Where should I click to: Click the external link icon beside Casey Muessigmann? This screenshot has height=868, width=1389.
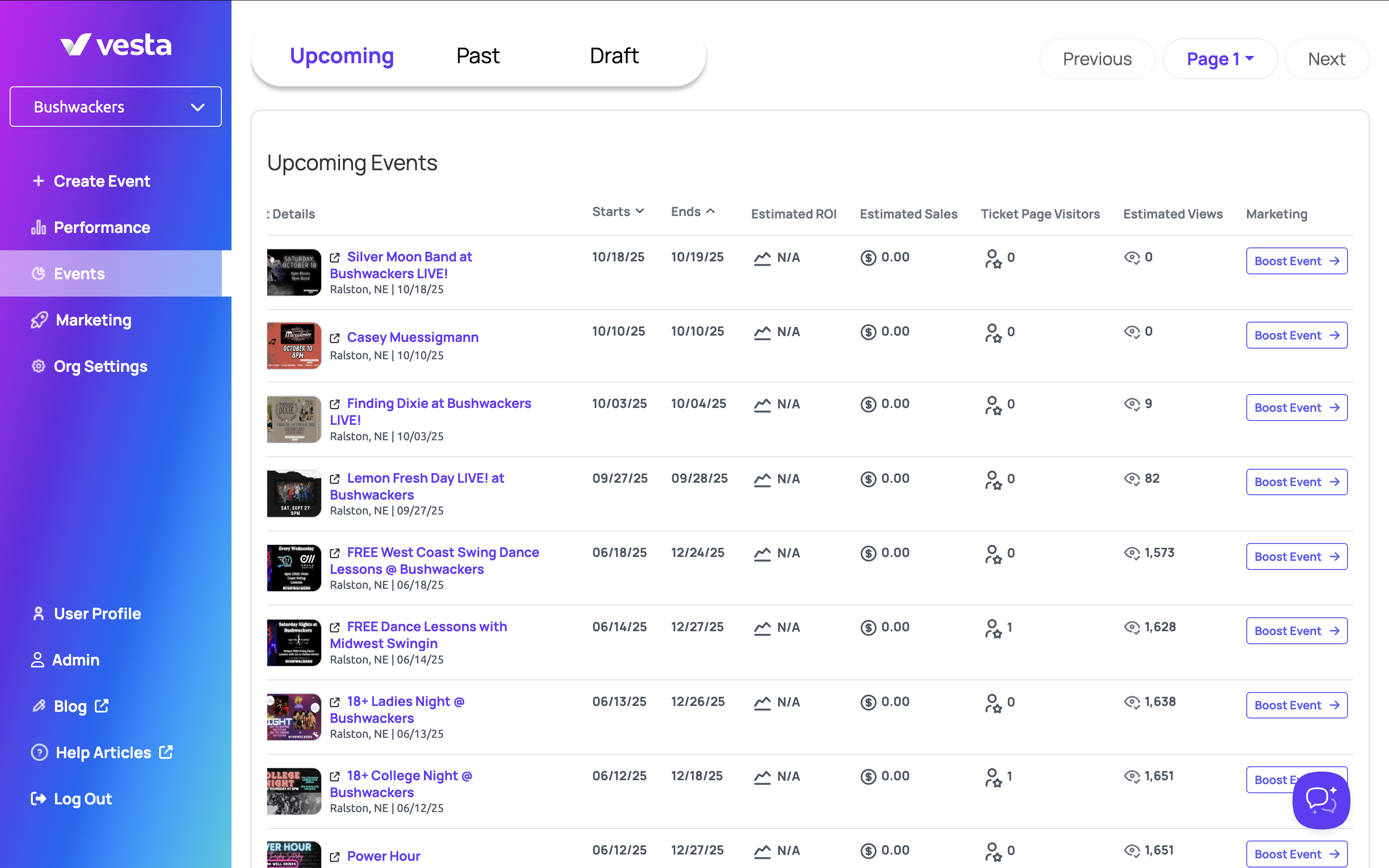pos(335,338)
